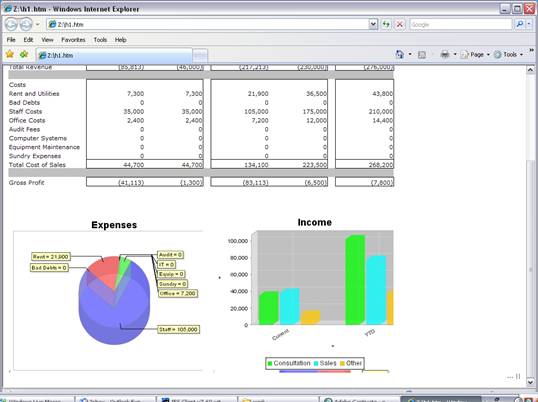Screen dimensions: 538x402
Task: Click the 'Staff = 105,000' pie label
Action: [x=178, y=329]
